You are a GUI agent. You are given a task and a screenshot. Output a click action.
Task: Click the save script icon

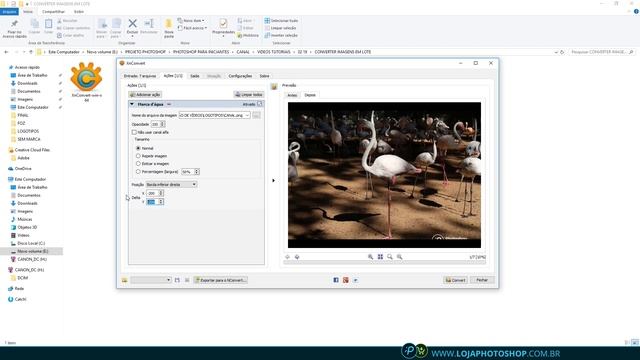[177, 280]
